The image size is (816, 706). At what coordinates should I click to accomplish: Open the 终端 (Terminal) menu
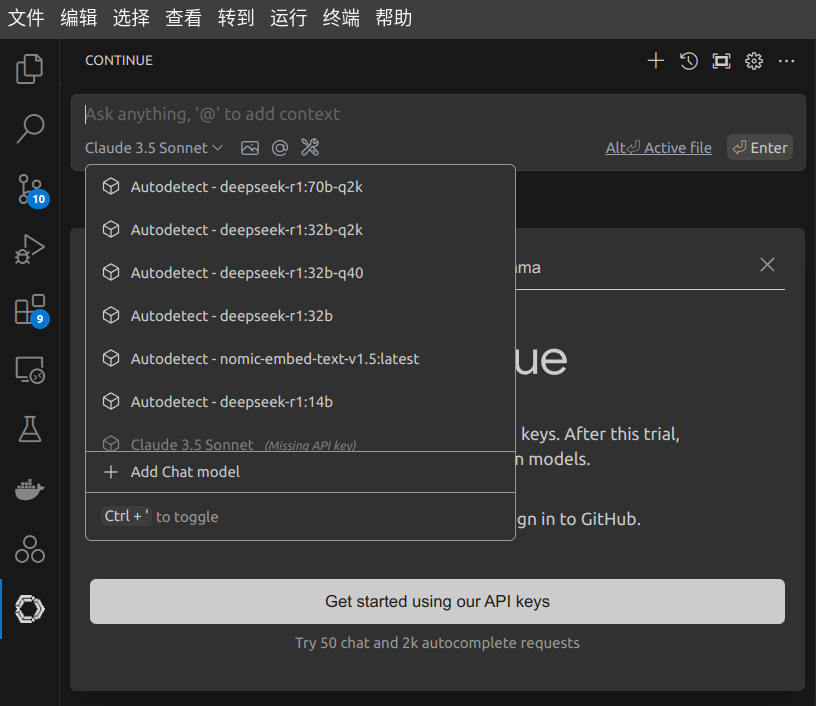(x=341, y=18)
